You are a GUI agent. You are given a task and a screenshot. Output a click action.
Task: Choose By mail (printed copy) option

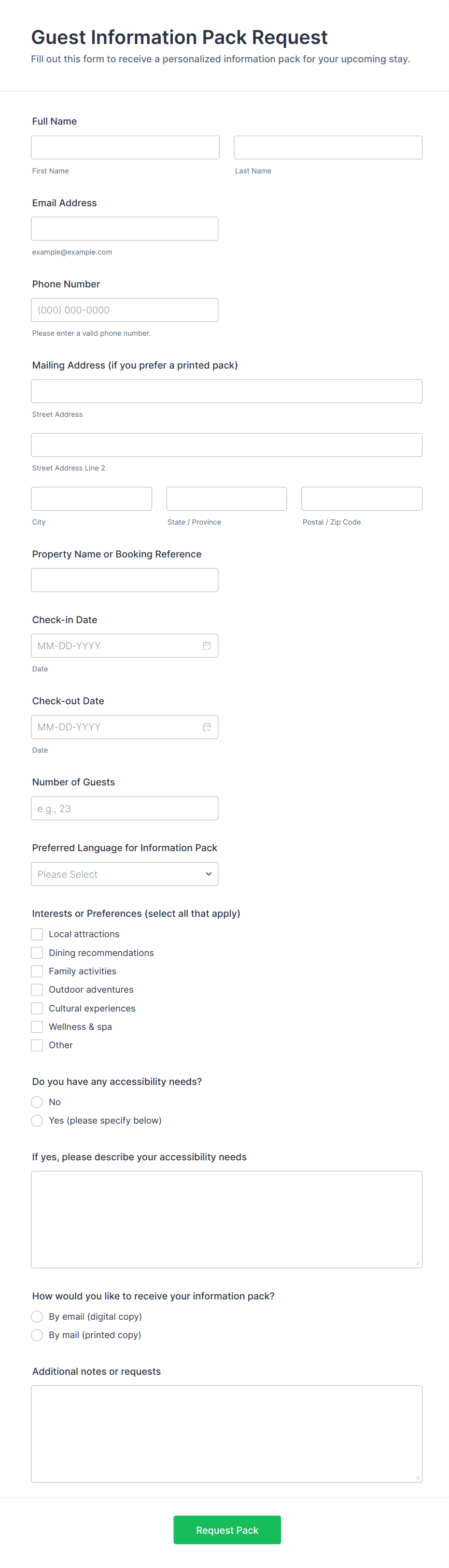(x=37, y=1334)
